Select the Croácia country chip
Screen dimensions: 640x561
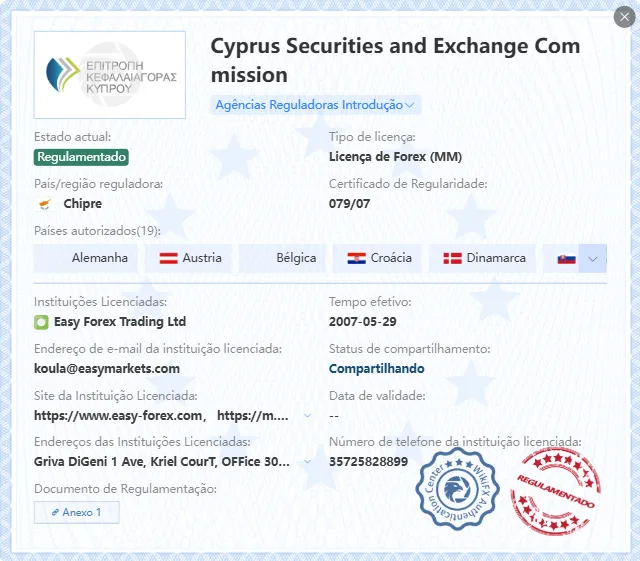coord(379,258)
